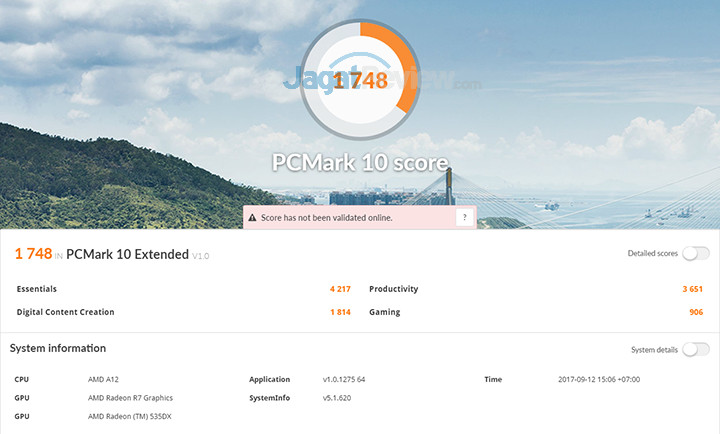This screenshot has width=720, height=434.
Task: Turn on the System details toggle
Action: (696, 349)
